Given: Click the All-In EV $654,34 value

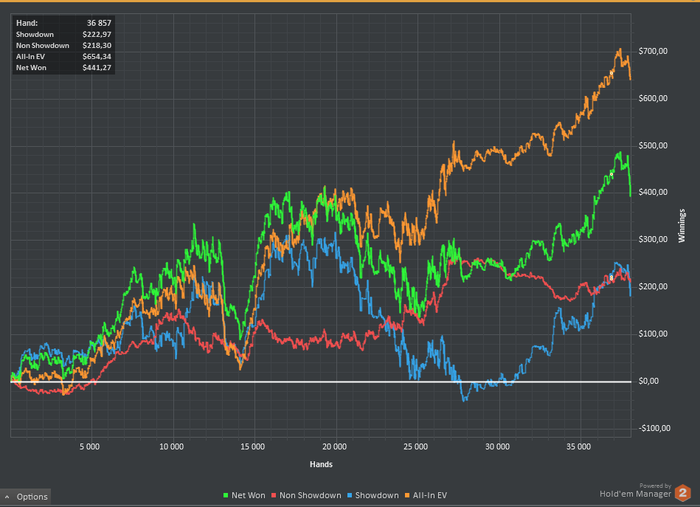Looking at the screenshot, I should (x=97, y=57).
